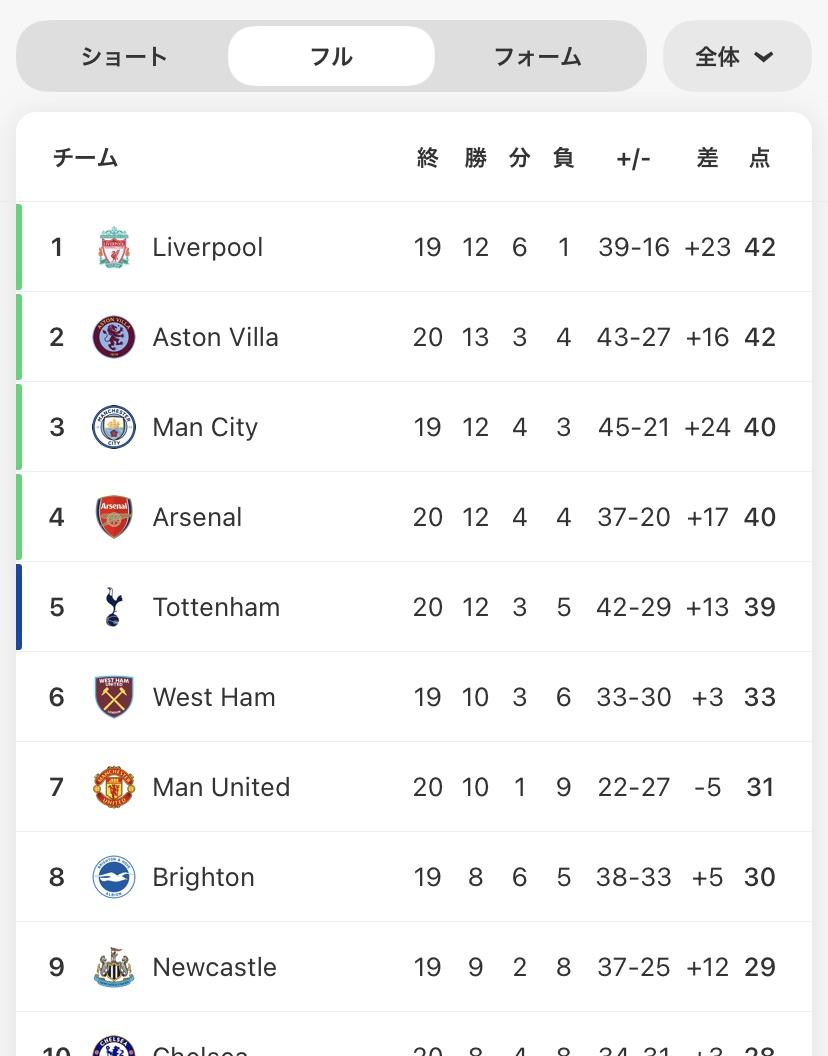Screen dimensions: 828x1056
Task: Open the Liverpool team name link
Action: click(x=208, y=247)
